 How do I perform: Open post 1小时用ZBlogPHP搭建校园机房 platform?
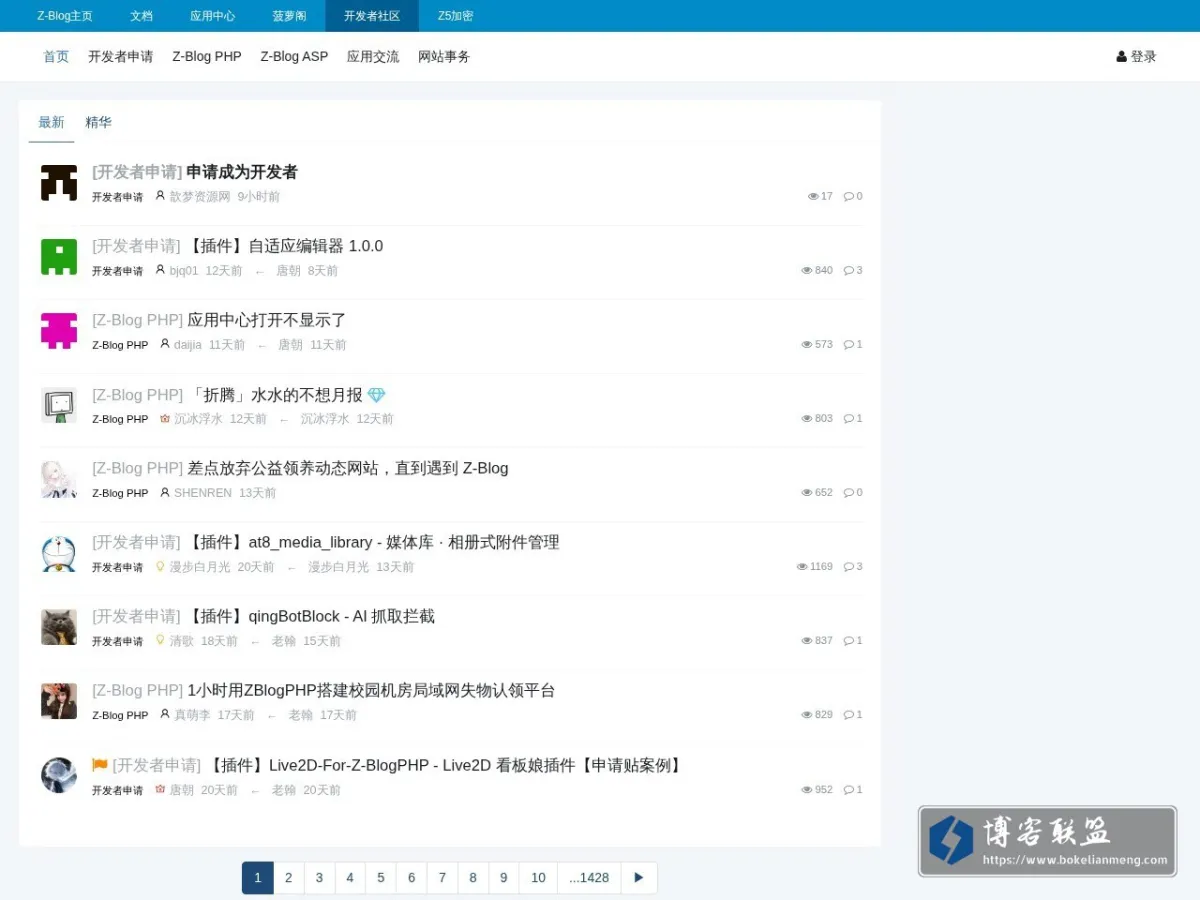coord(371,690)
